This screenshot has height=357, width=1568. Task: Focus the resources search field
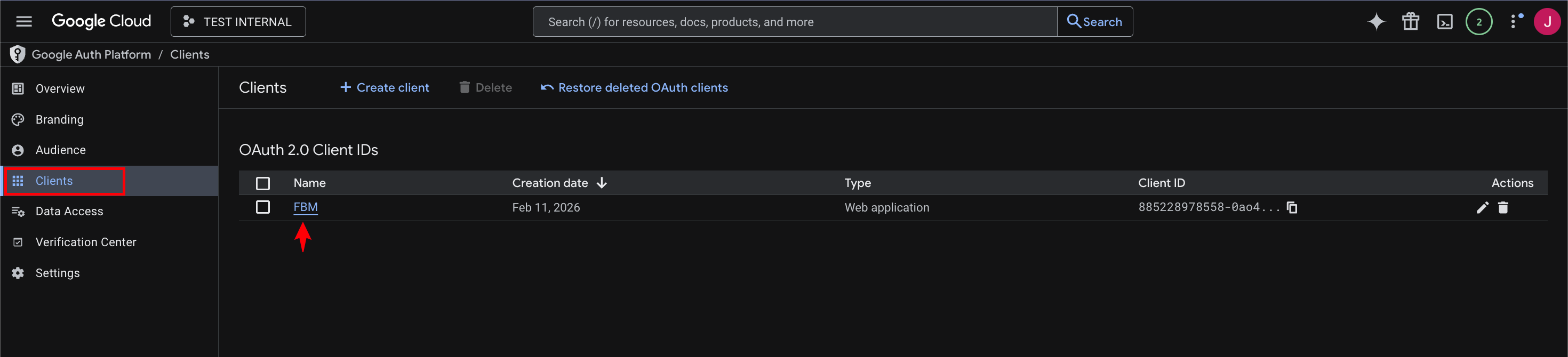pos(794,22)
